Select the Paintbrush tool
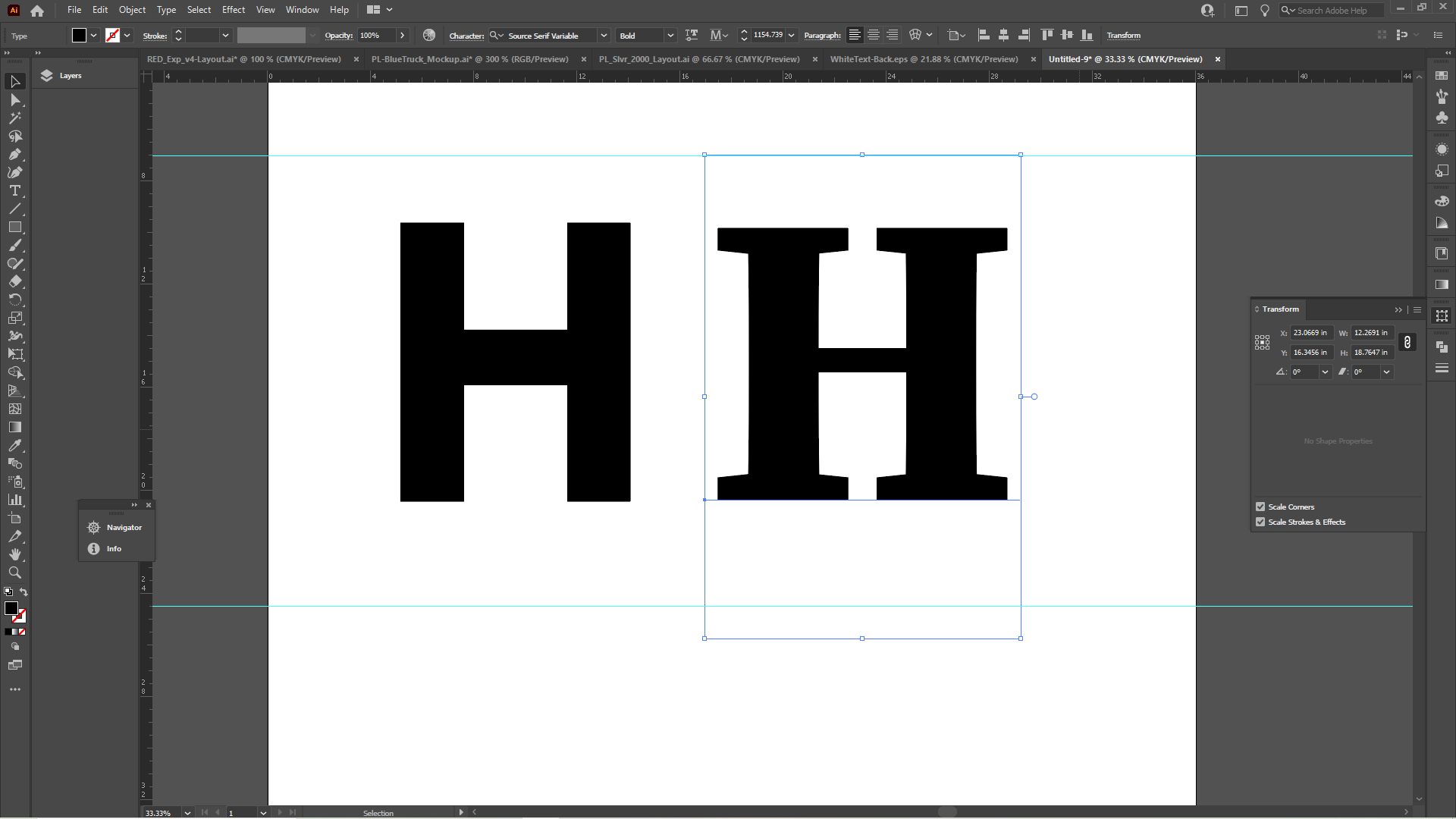The height and width of the screenshot is (819, 1456). (15, 246)
